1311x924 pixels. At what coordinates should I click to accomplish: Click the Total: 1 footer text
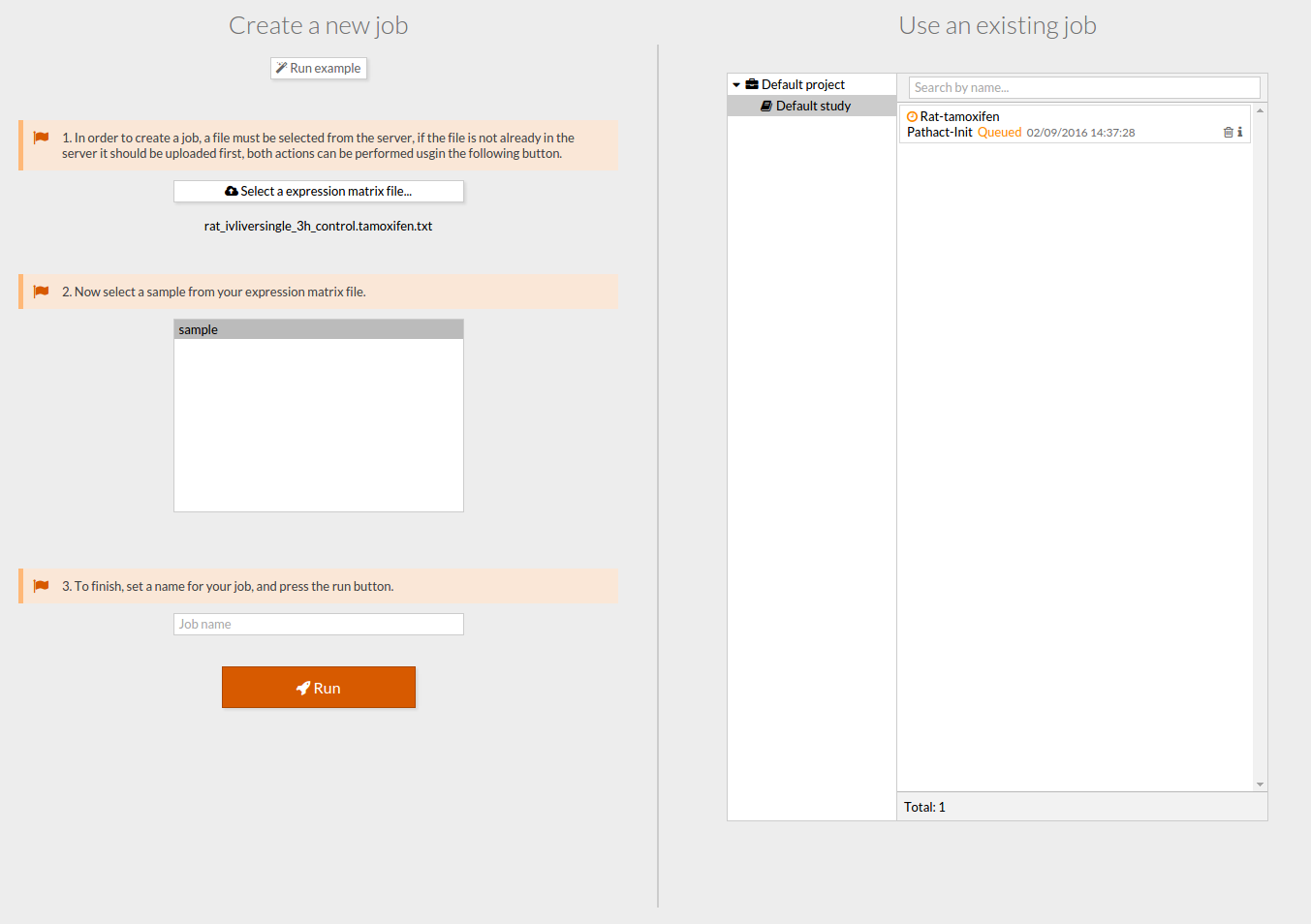(924, 807)
